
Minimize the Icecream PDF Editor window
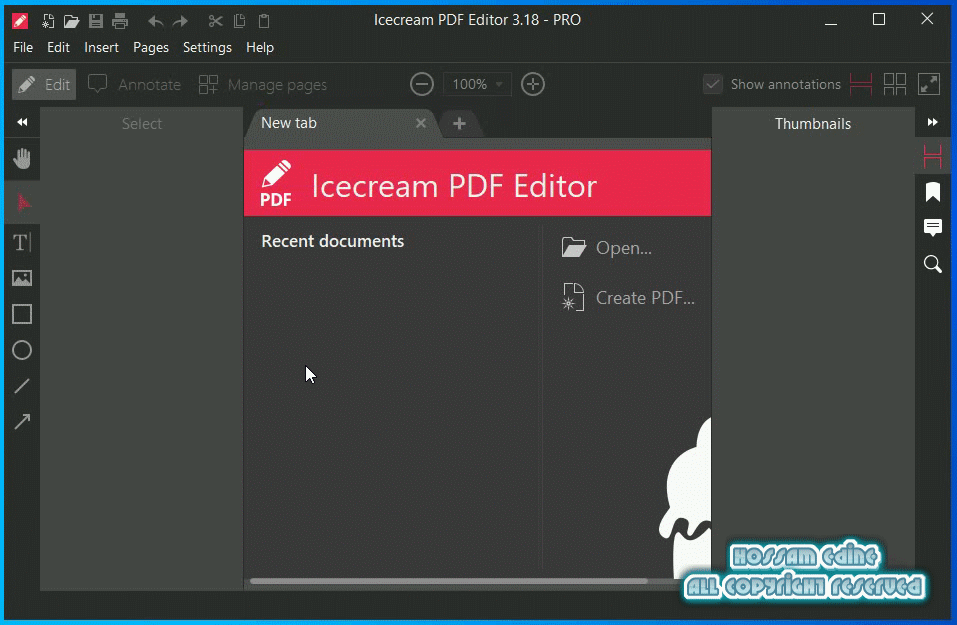click(831, 21)
